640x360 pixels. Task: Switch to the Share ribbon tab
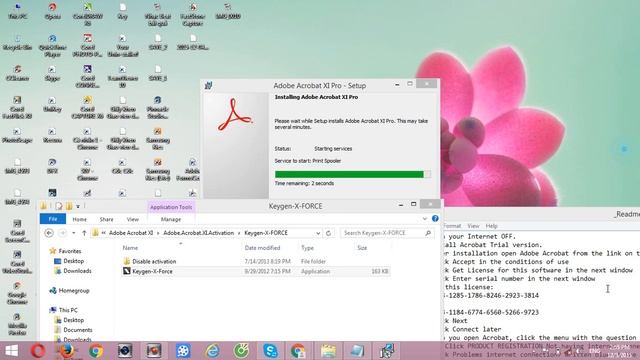(x=107, y=219)
